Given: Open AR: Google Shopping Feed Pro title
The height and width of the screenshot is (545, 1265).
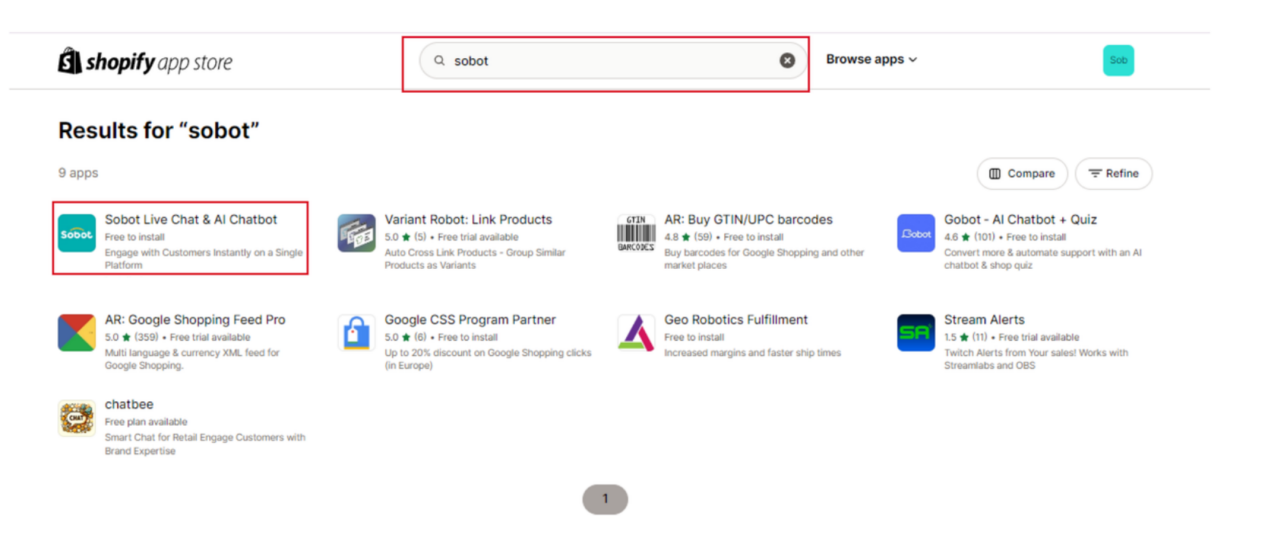Looking at the screenshot, I should (x=195, y=320).
